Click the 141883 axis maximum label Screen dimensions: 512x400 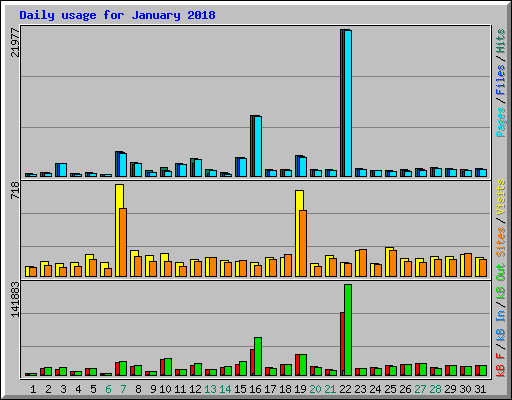(15, 299)
